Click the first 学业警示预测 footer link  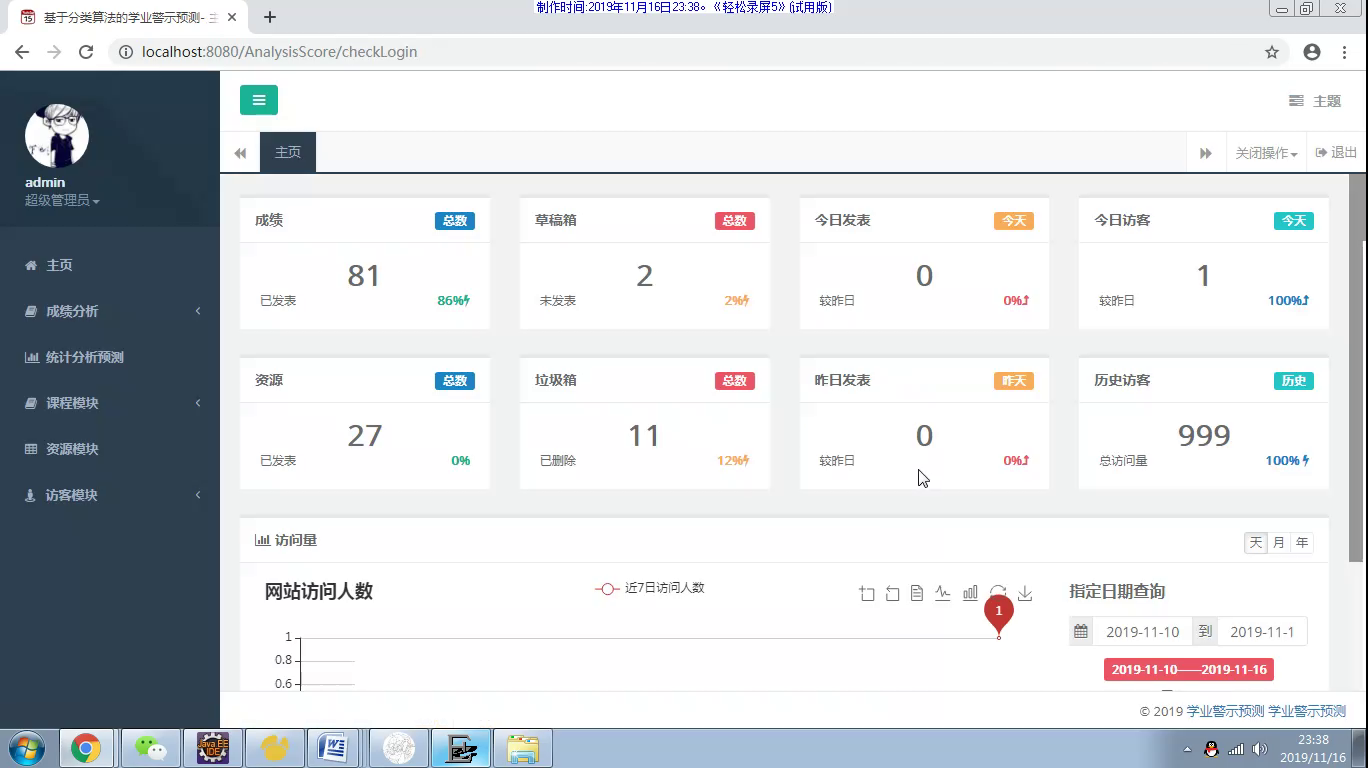coord(1225,712)
